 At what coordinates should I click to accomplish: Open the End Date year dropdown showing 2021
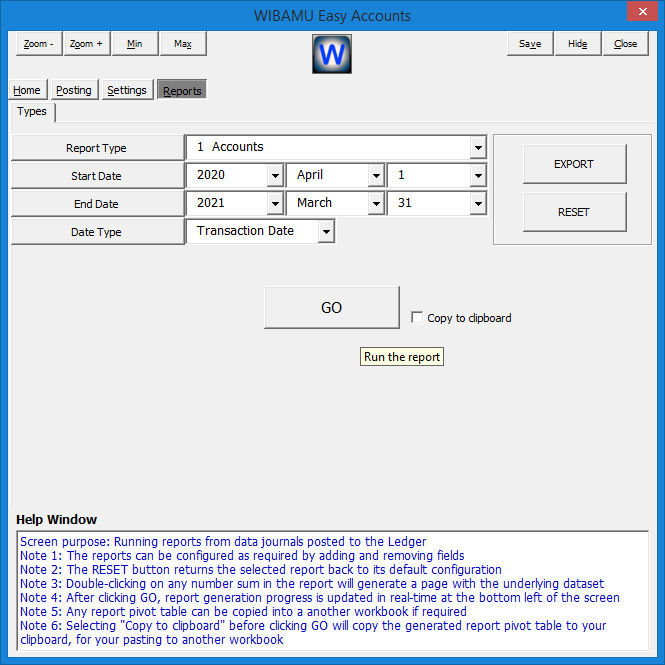(275, 204)
